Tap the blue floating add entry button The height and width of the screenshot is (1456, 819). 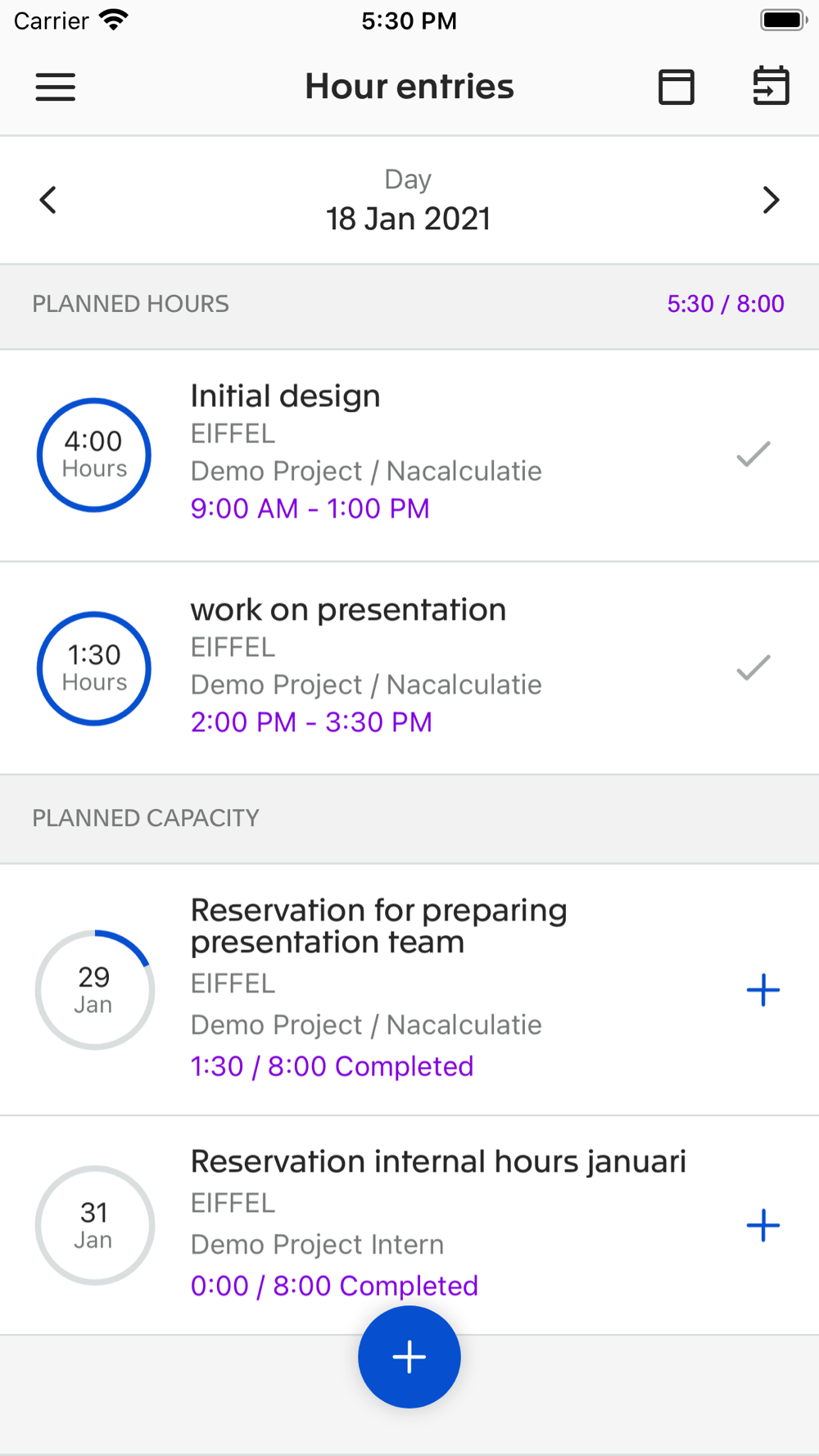pos(409,1357)
